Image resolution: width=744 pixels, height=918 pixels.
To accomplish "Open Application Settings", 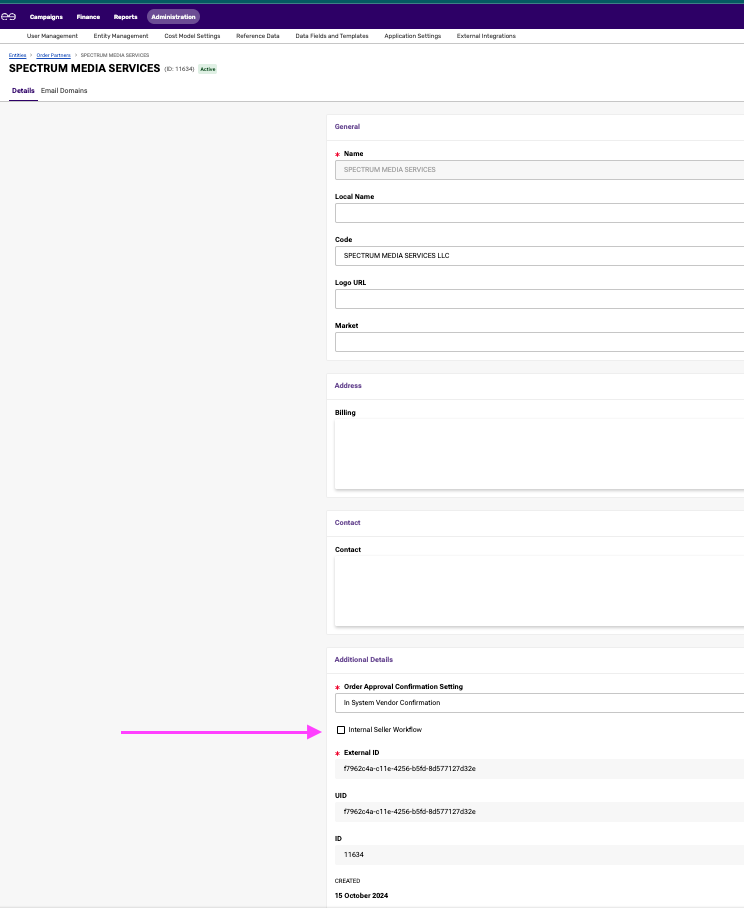I will (x=413, y=36).
